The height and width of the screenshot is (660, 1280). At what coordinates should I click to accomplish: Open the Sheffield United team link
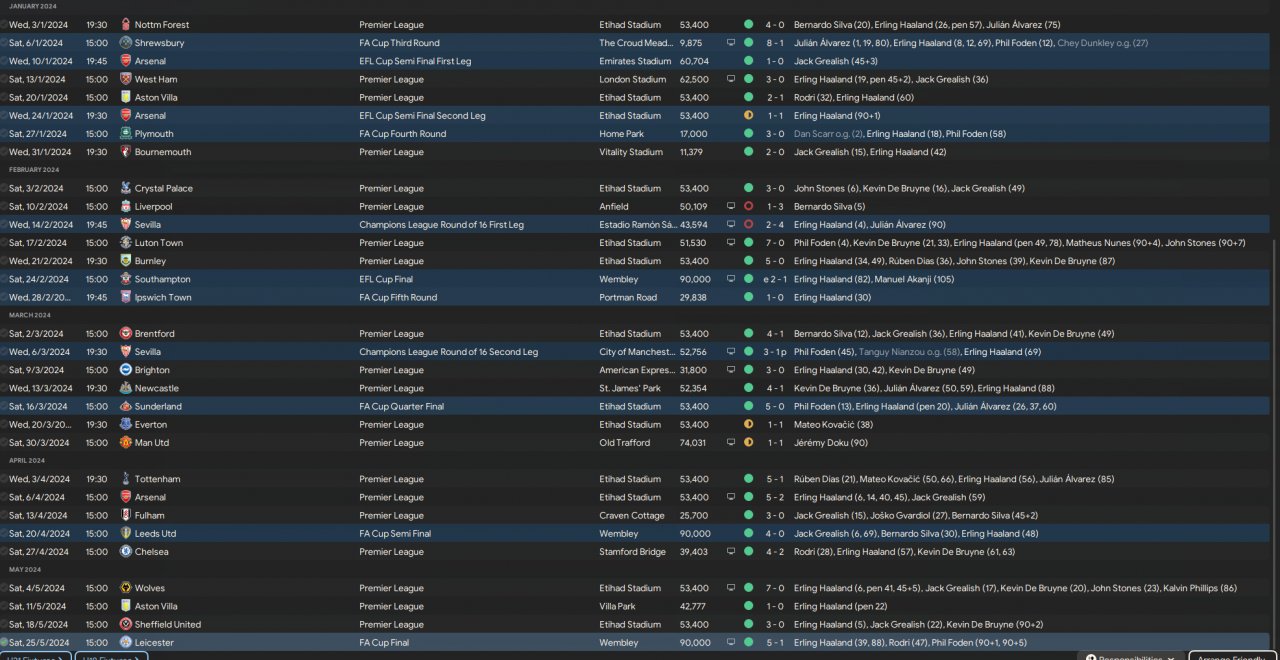click(168, 624)
